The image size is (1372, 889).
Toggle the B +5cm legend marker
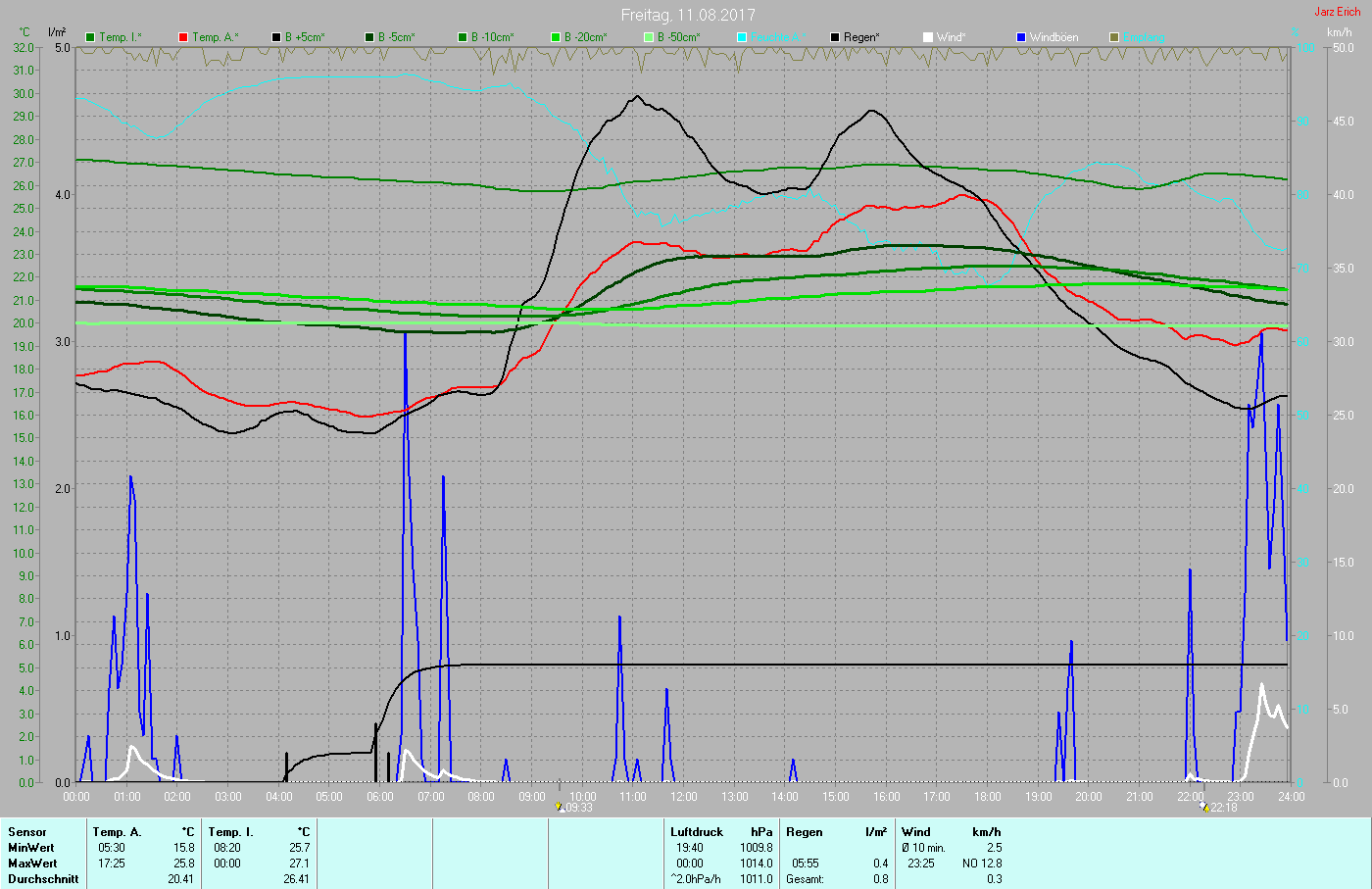click(x=276, y=37)
